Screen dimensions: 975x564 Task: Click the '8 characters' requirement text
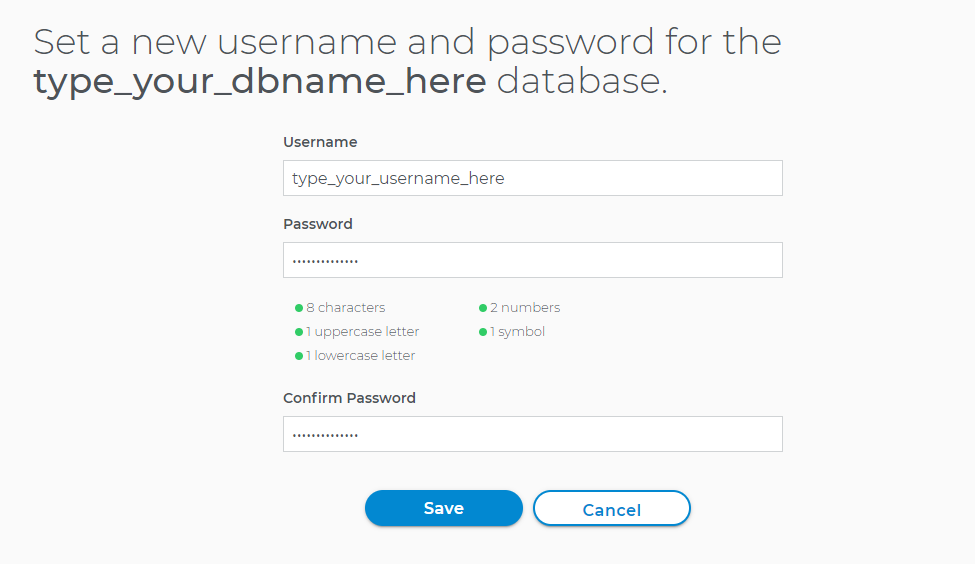(346, 308)
